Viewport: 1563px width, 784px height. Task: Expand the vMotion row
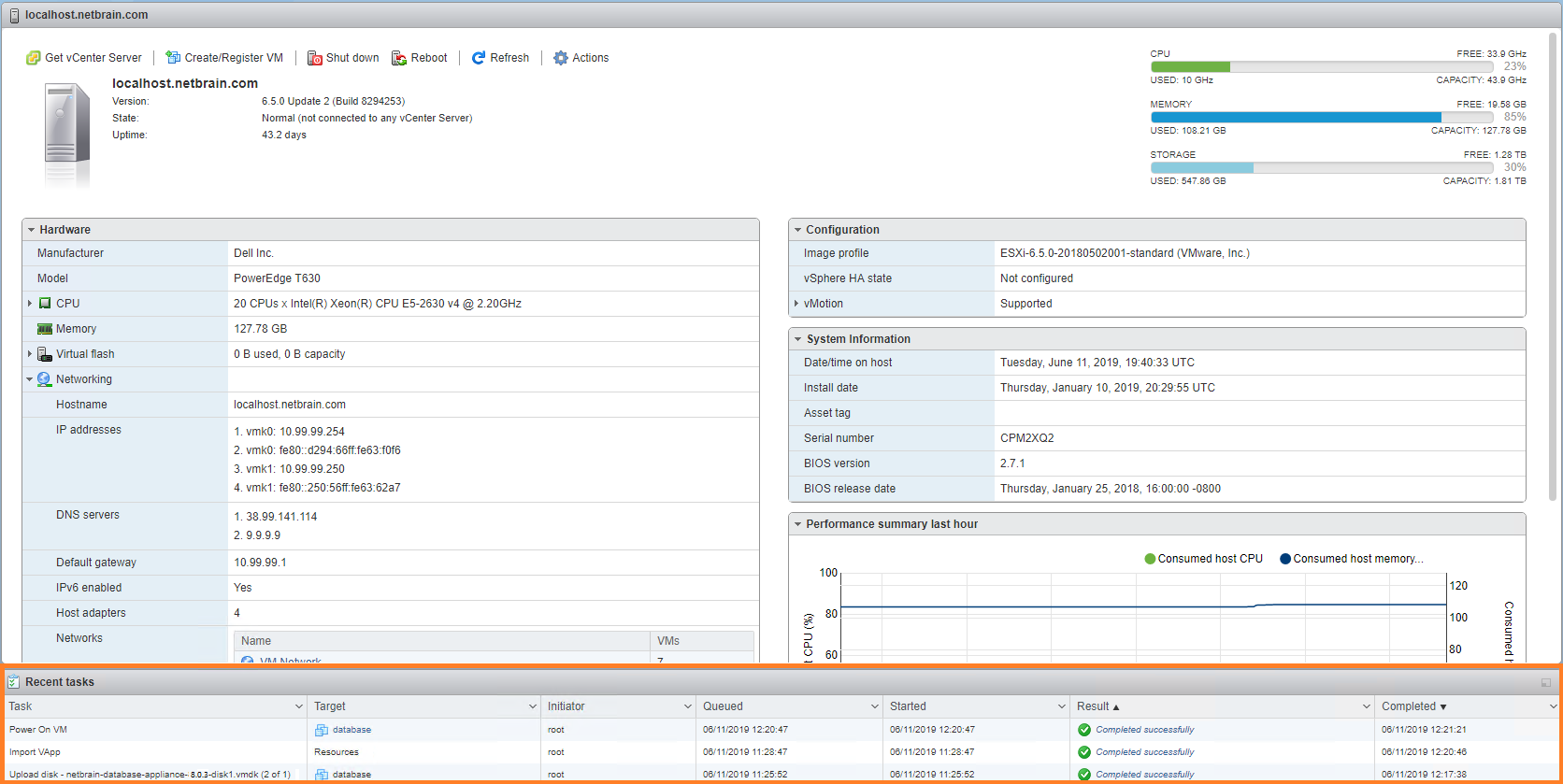[796, 304]
